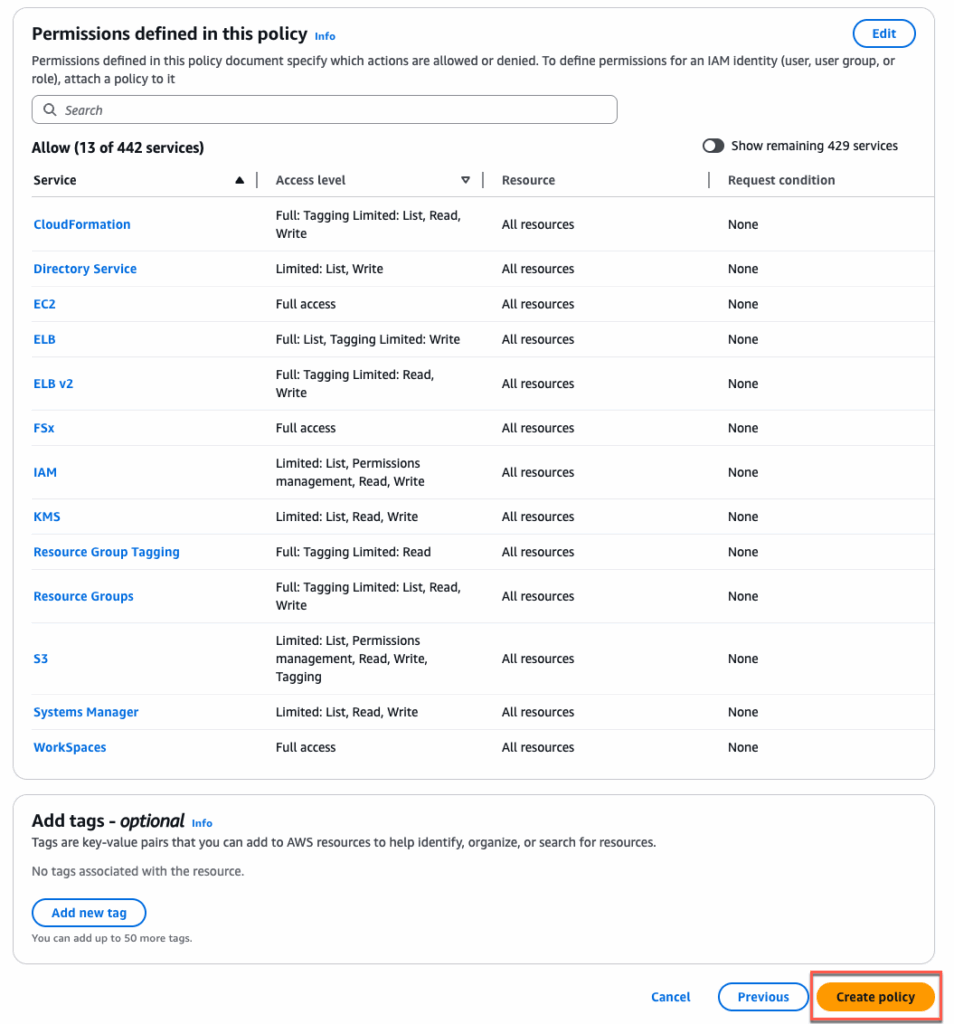
Task: Click the KMS service link
Action: pyautogui.click(x=47, y=517)
